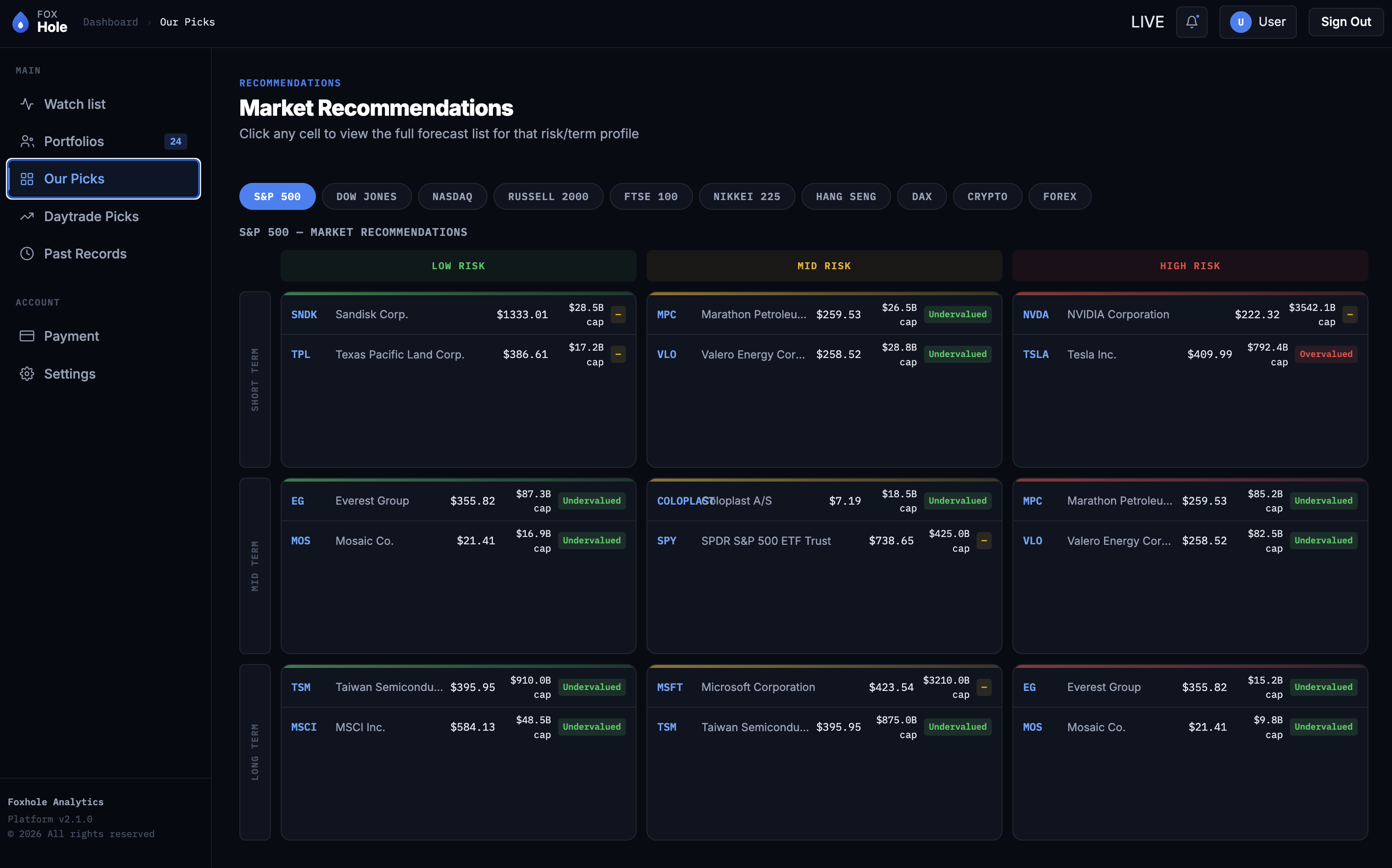Switch to the Crypto tab
The height and width of the screenshot is (868, 1392).
point(987,196)
